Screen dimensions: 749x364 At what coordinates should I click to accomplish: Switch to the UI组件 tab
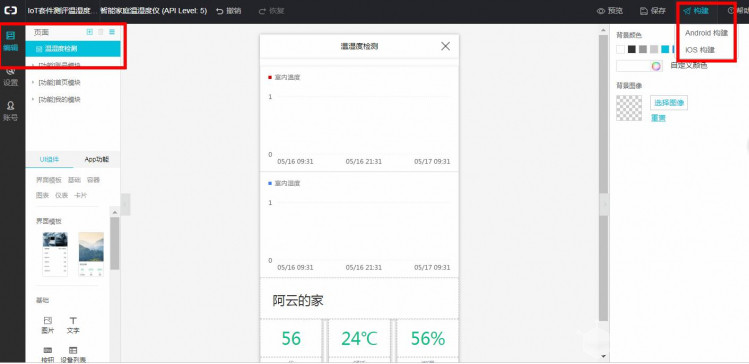[x=49, y=160]
